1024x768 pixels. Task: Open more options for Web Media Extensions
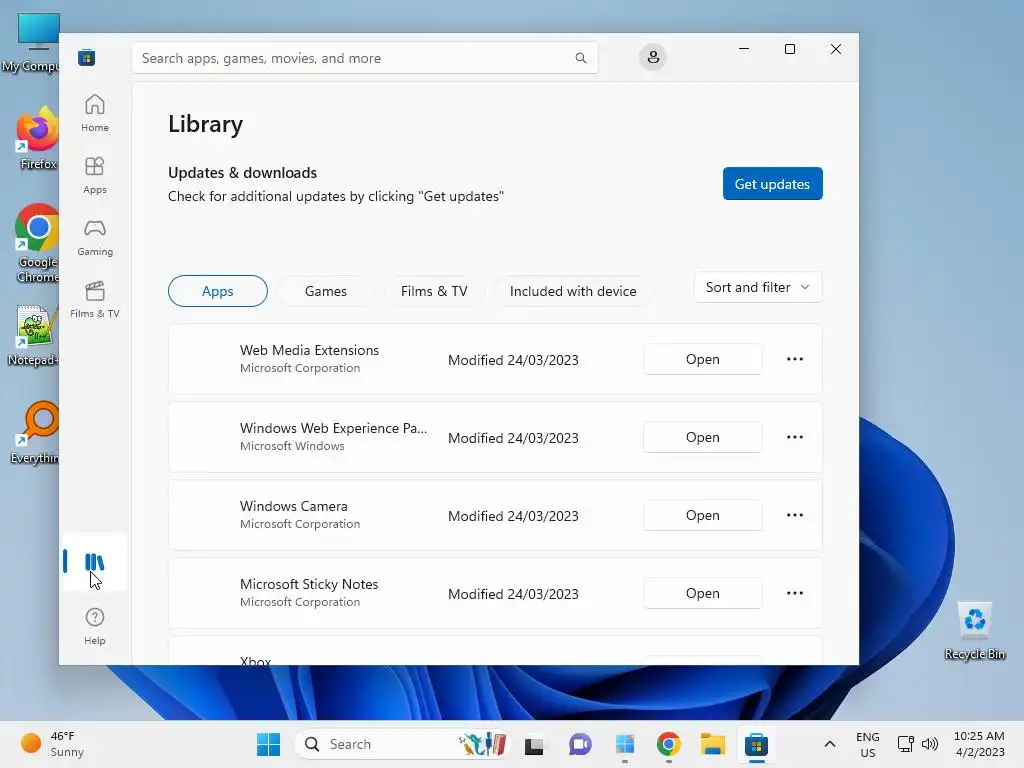coord(795,359)
